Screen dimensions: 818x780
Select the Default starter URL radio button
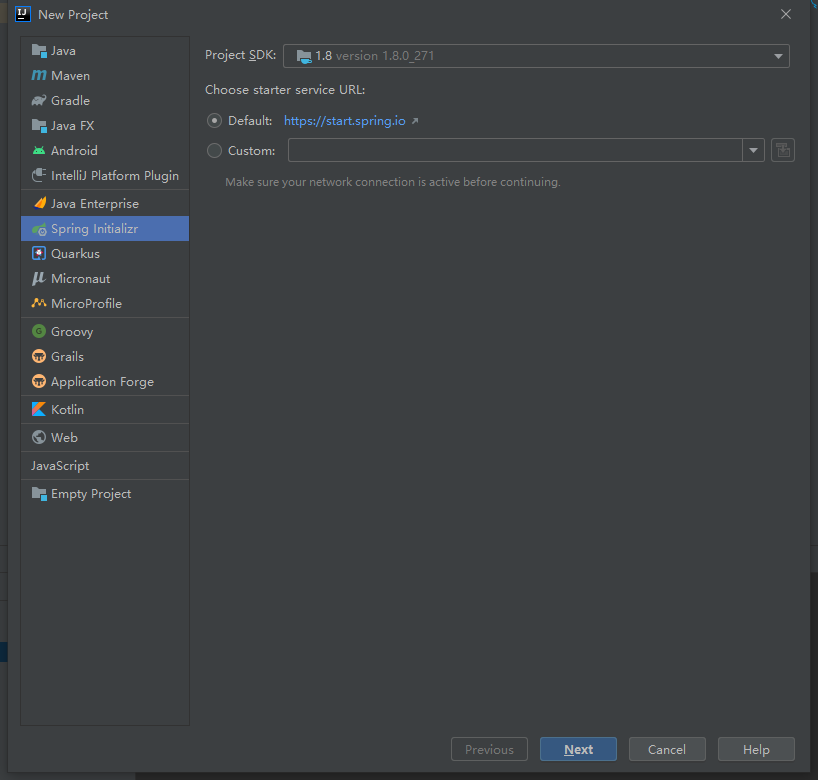pos(214,121)
